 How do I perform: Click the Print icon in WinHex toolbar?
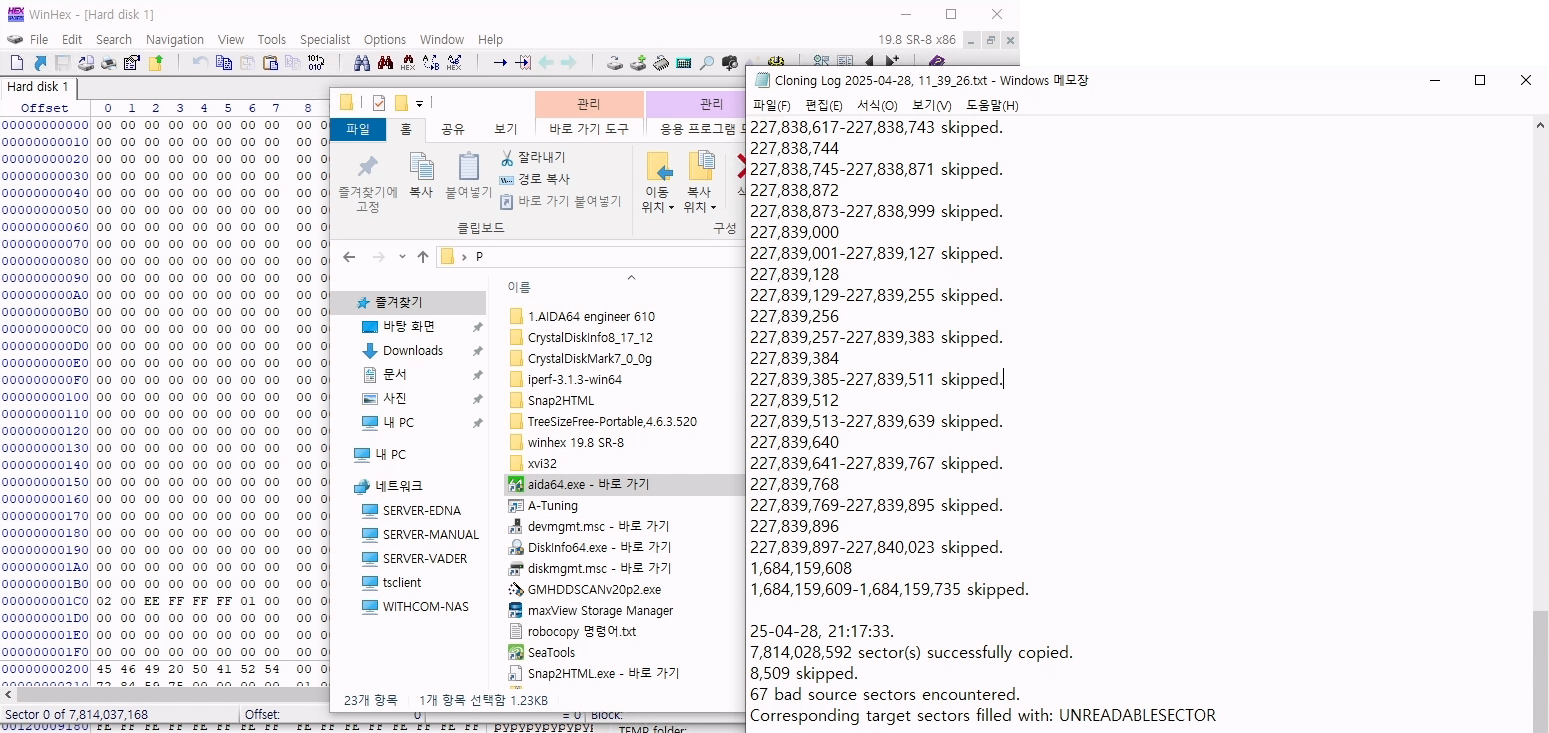tap(109, 63)
